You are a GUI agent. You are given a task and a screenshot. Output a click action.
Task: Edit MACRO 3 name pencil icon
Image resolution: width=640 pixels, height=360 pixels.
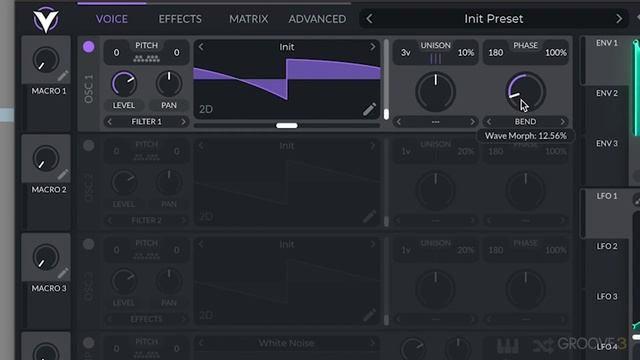63,273
